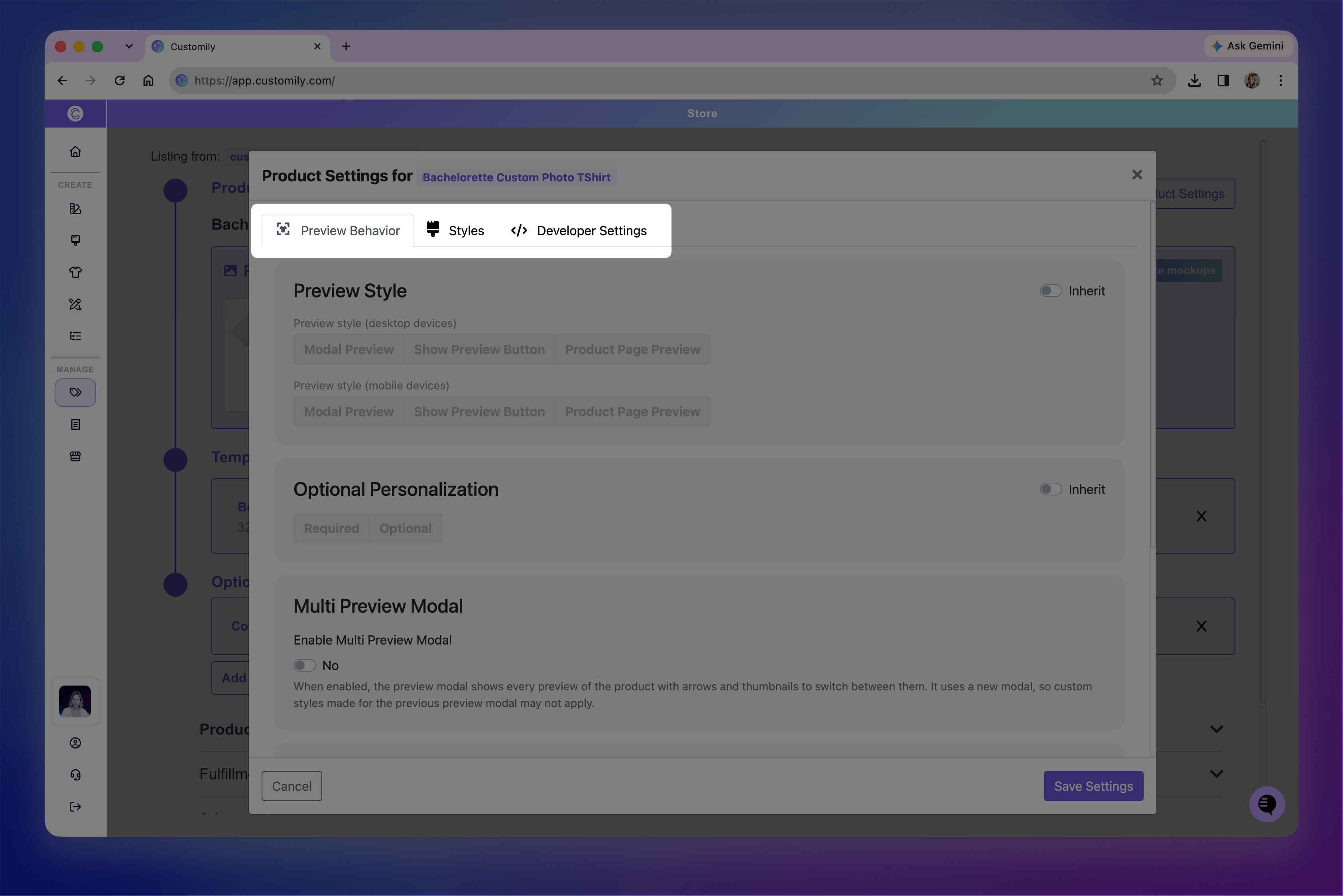The image size is (1343, 896).
Task: Click the Customily logo at the sidebar top
Action: (x=75, y=113)
